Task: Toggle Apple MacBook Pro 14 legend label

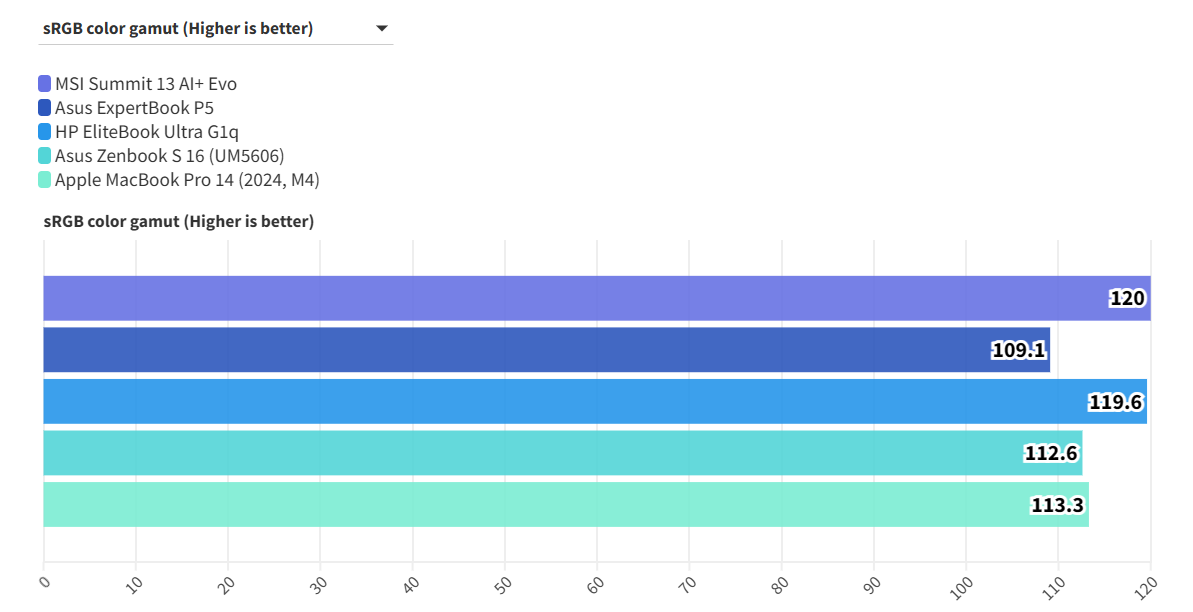Action: click(x=187, y=180)
